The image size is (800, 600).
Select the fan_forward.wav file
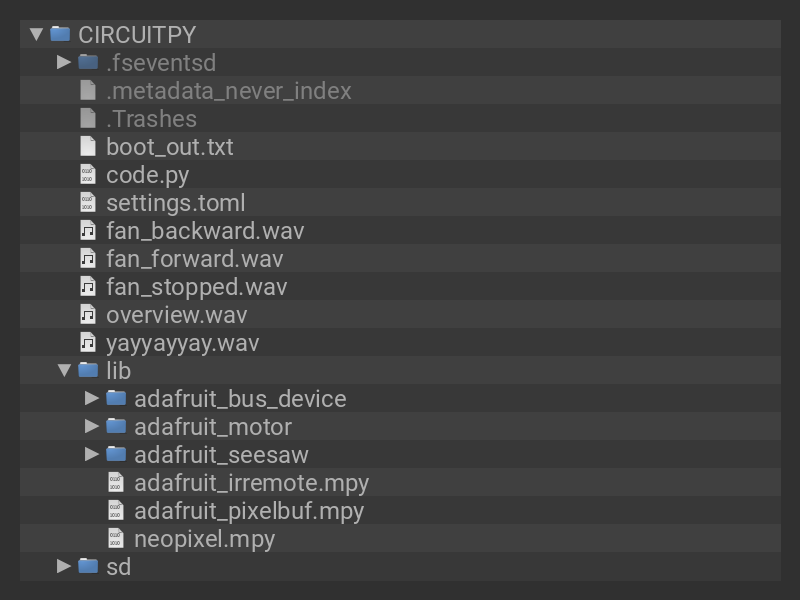(194, 258)
